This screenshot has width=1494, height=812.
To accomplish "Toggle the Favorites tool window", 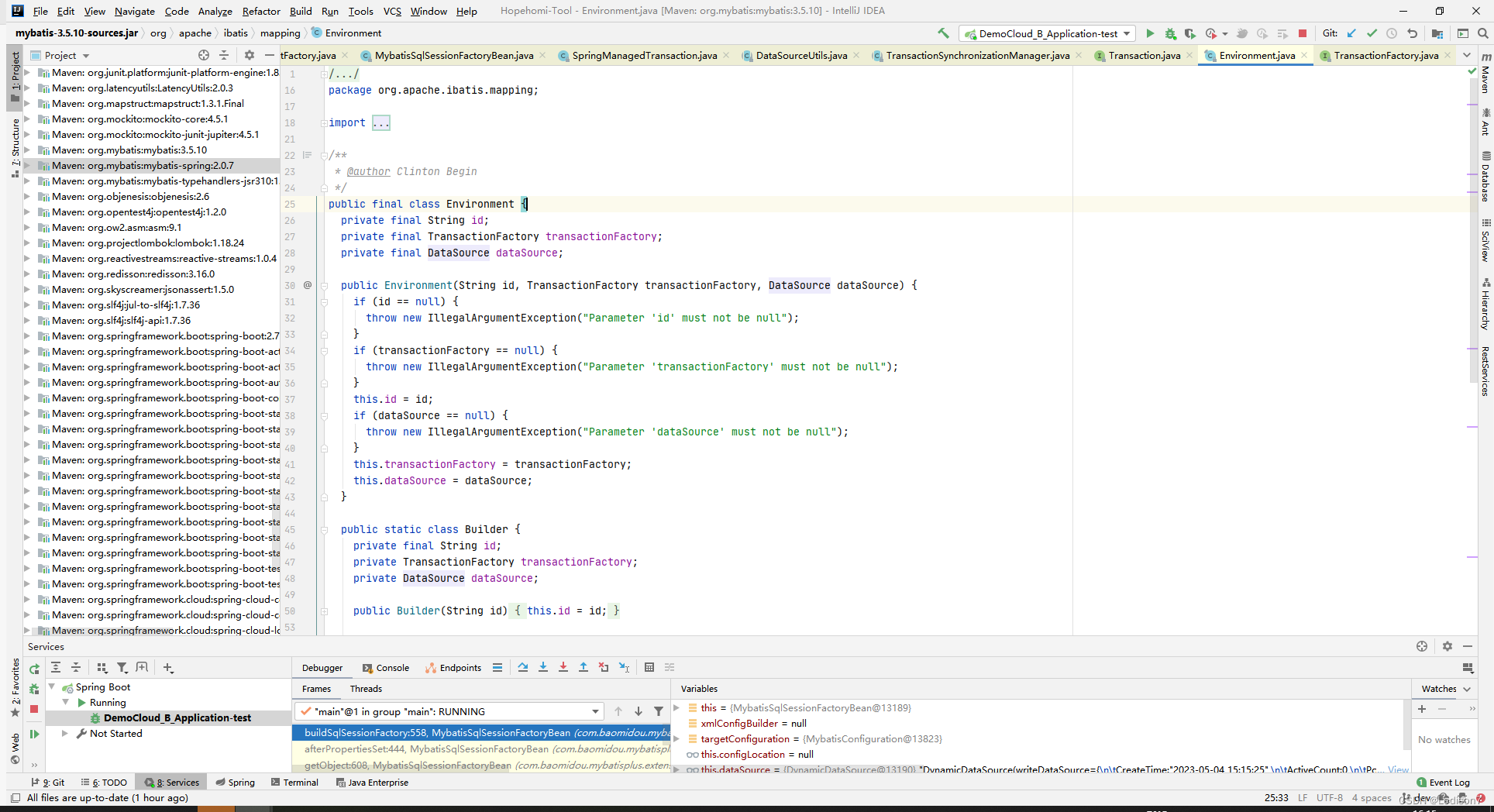I will (x=15, y=688).
